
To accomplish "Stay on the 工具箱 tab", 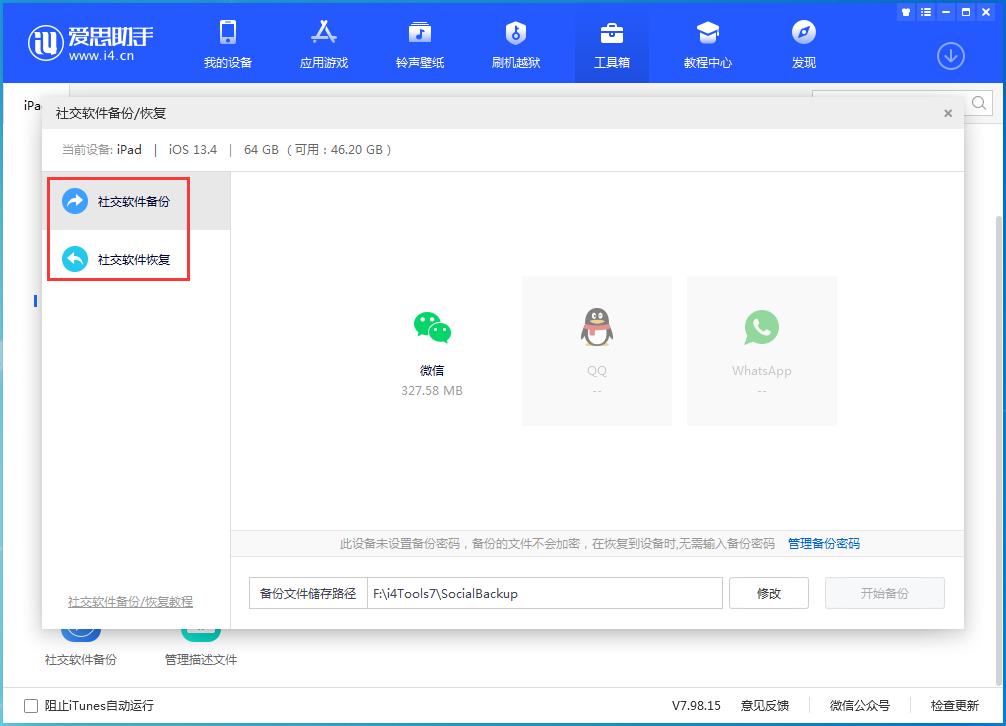I will point(612,44).
